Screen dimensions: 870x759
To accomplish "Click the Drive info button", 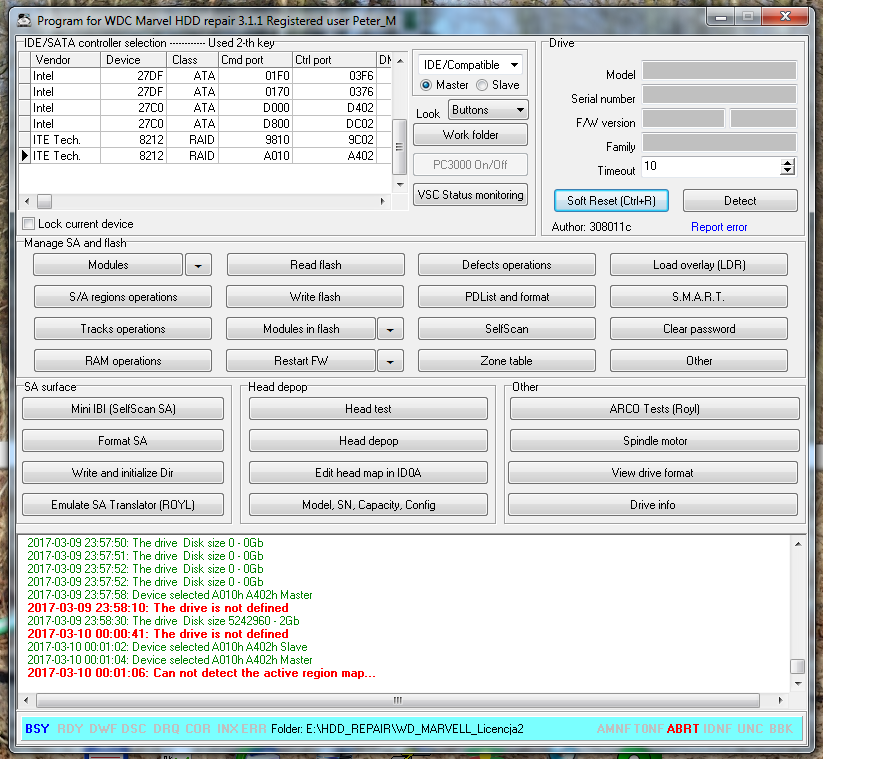I will click(653, 505).
